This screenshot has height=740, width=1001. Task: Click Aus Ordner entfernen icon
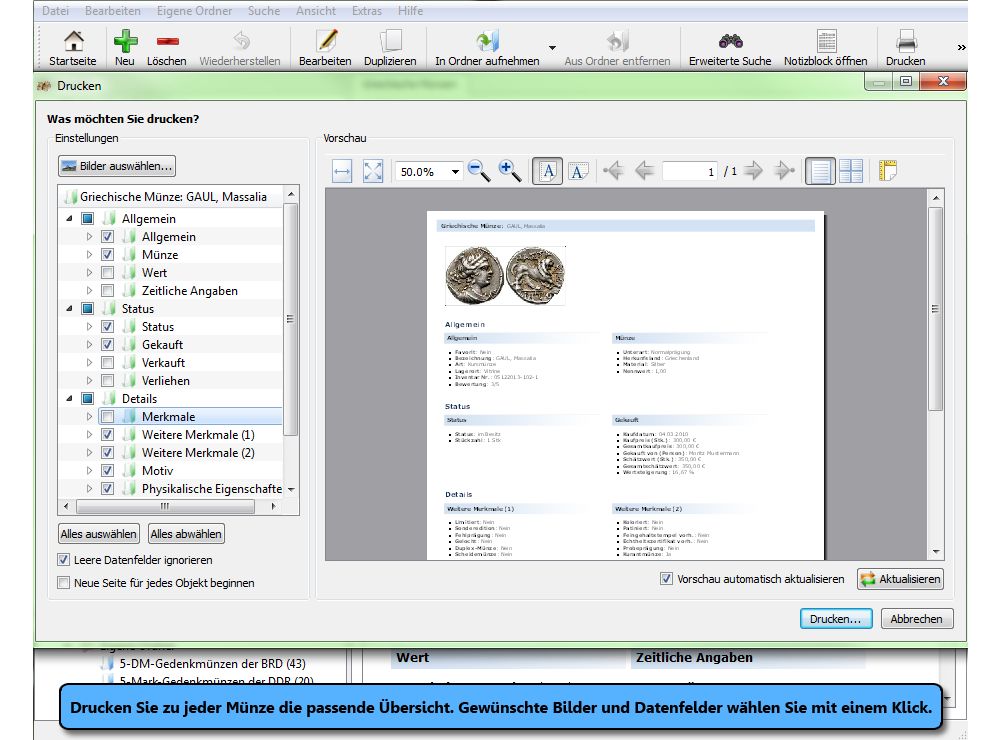coord(617,41)
